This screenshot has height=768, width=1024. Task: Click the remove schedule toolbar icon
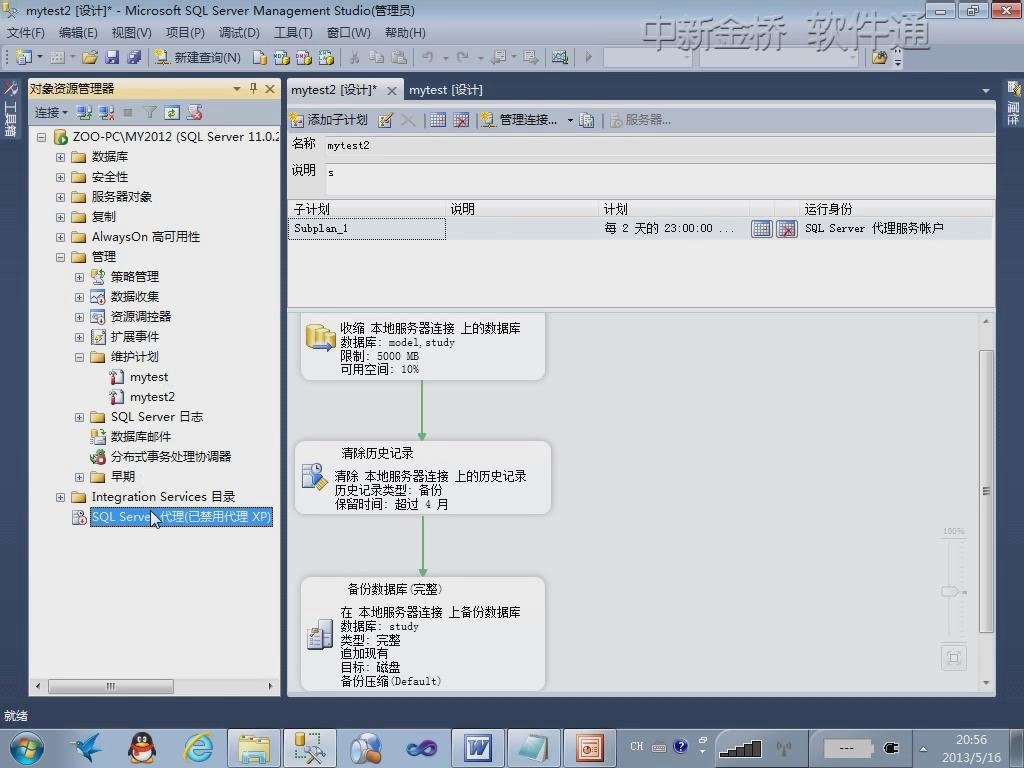tap(461, 120)
